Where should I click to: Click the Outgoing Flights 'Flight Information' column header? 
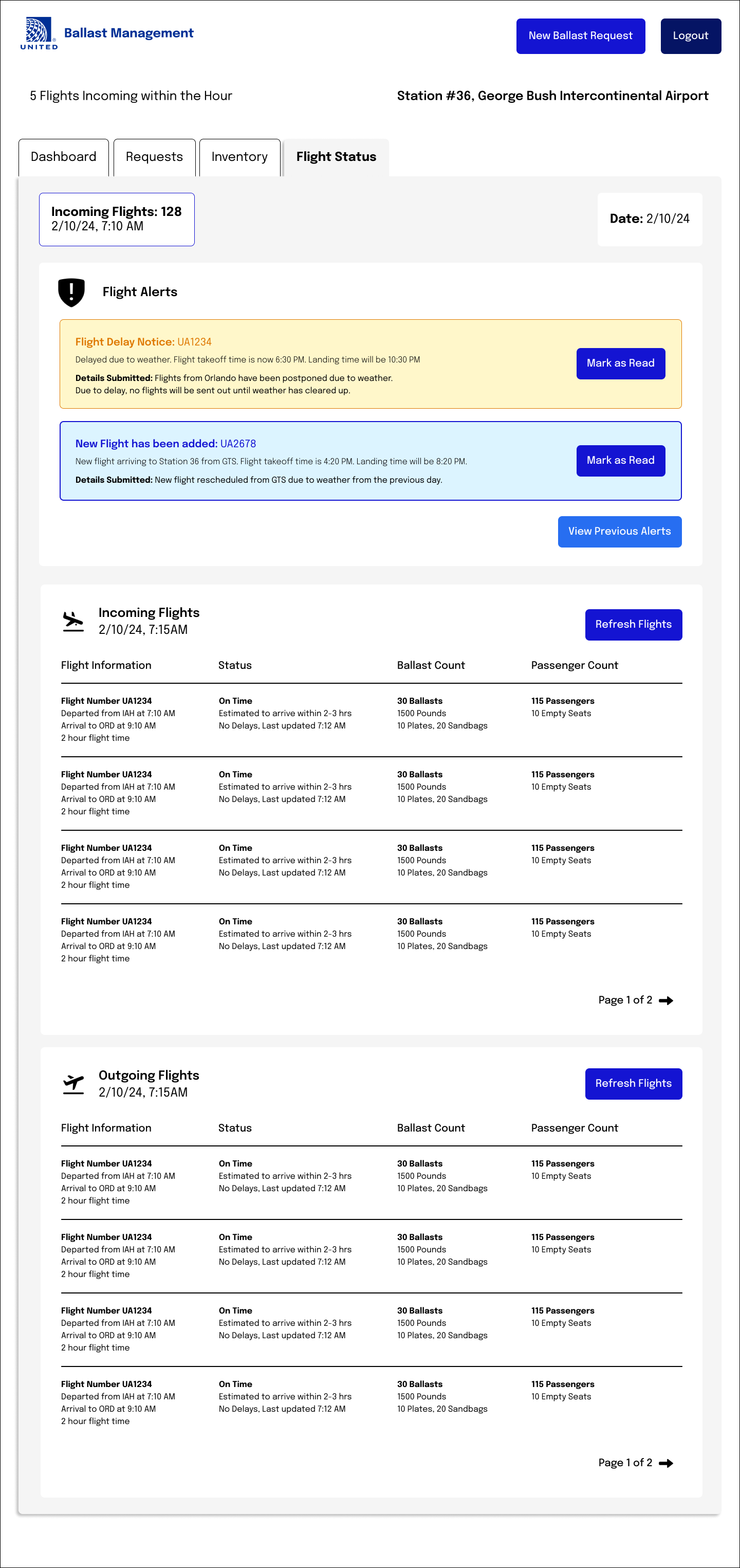(106, 1128)
